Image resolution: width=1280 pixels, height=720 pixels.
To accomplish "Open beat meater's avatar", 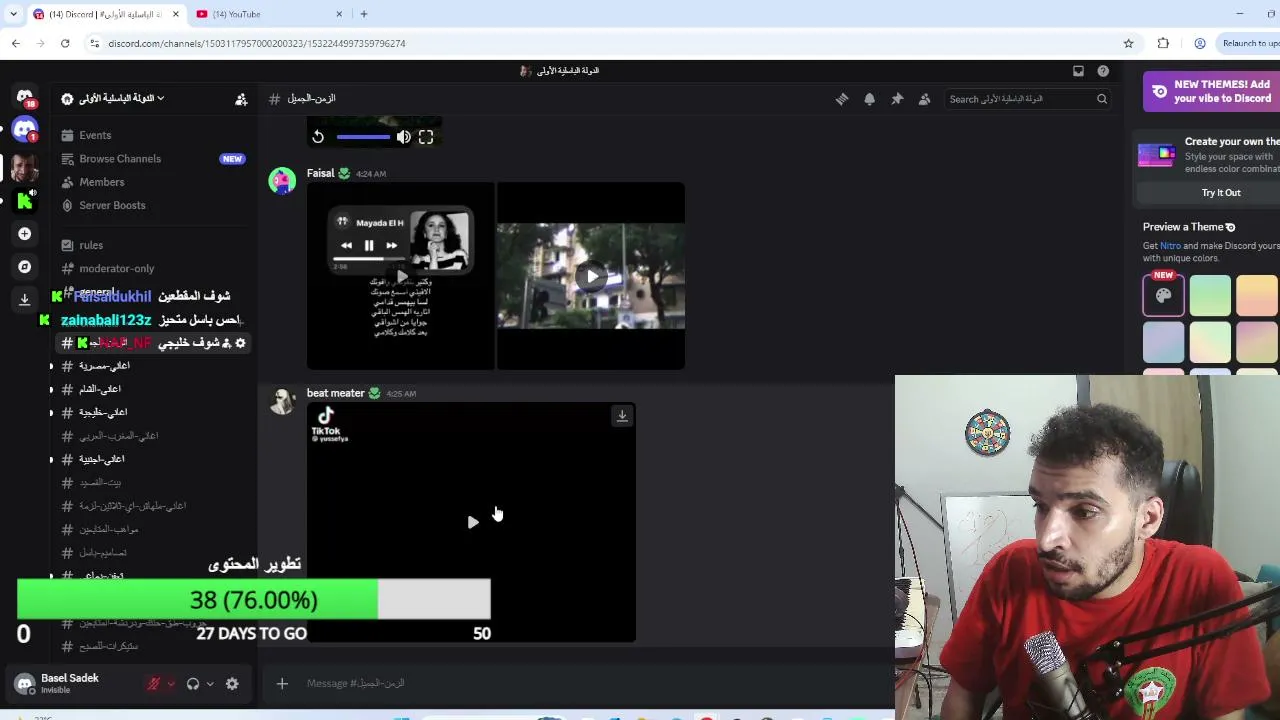I will 282,401.
